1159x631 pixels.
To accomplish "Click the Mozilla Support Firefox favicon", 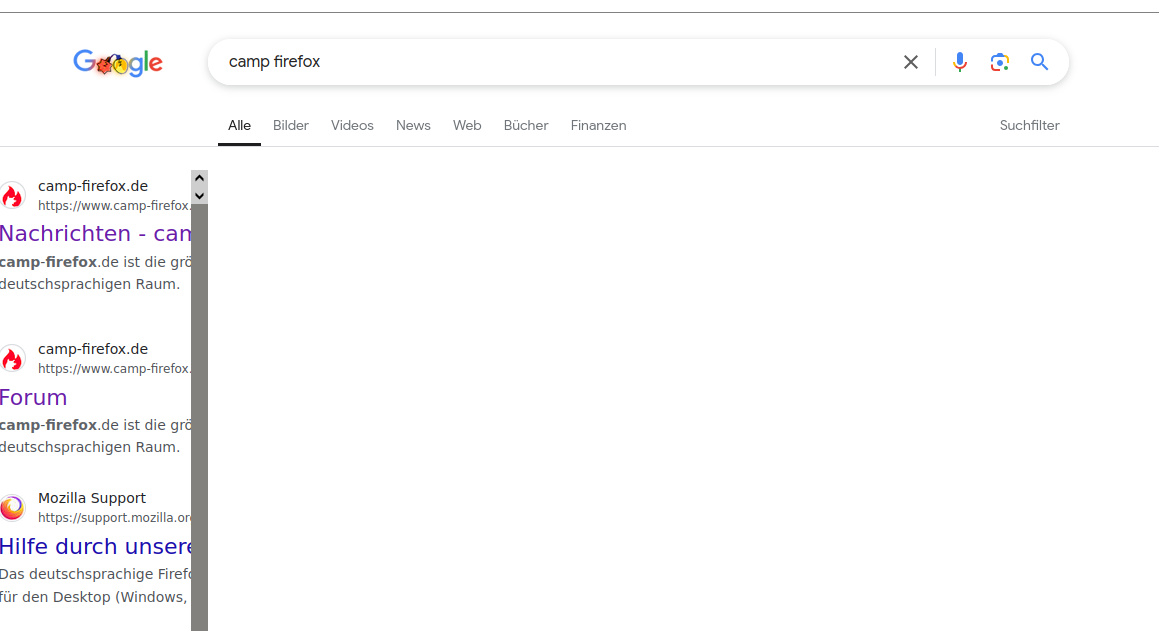I will click(x=12, y=508).
